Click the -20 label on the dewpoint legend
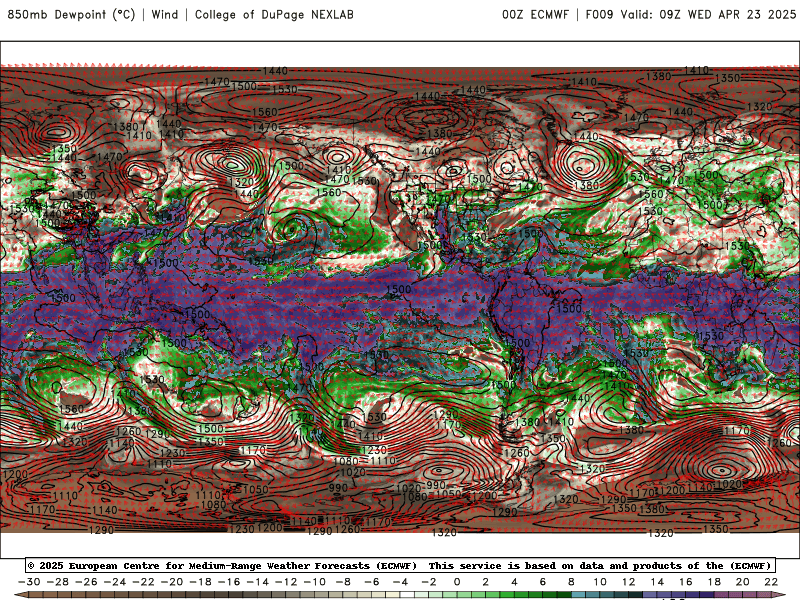Image resolution: width=800 pixels, height=600 pixels. tap(172, 582)
